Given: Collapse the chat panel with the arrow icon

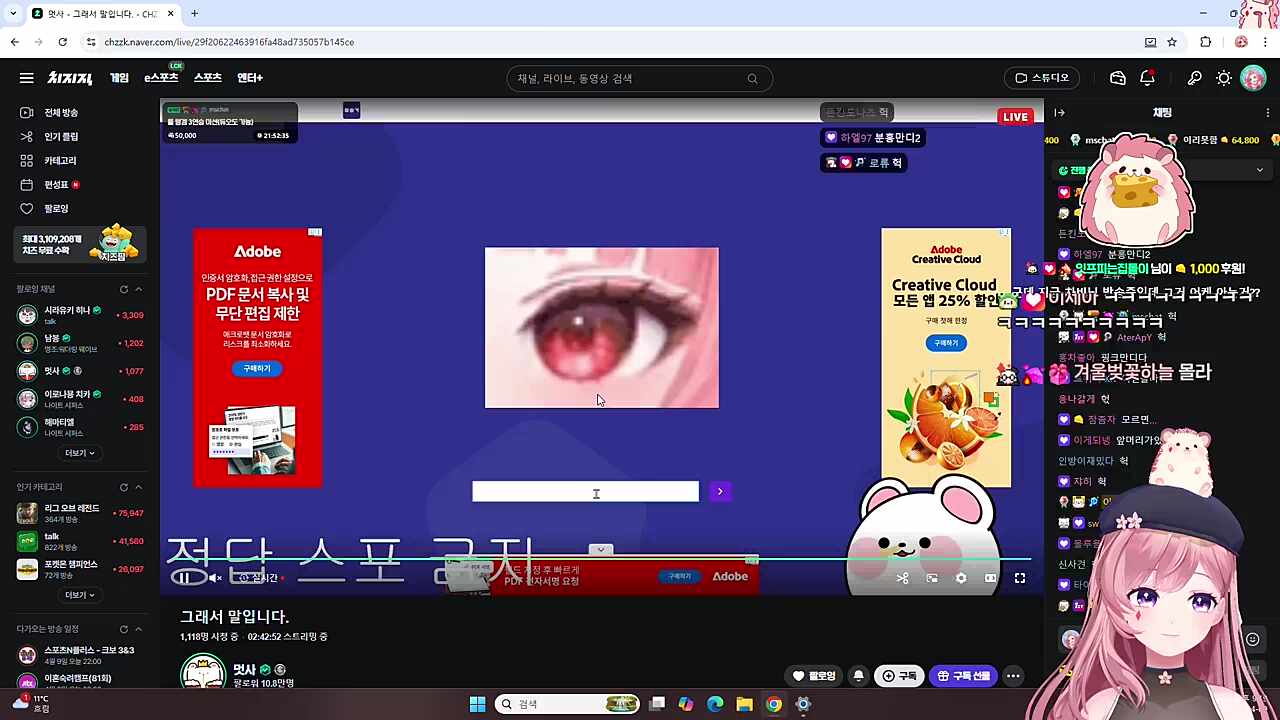Looking at the screenshot, I should (x=1060, y=113).
